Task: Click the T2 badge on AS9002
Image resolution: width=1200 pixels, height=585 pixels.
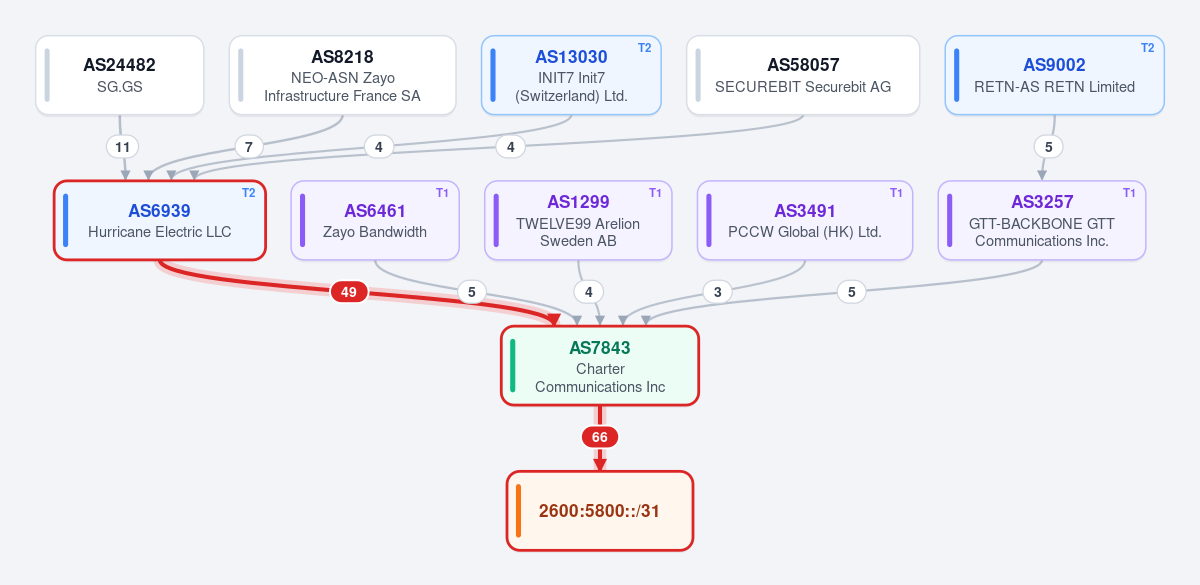Action: point(1147,47)
